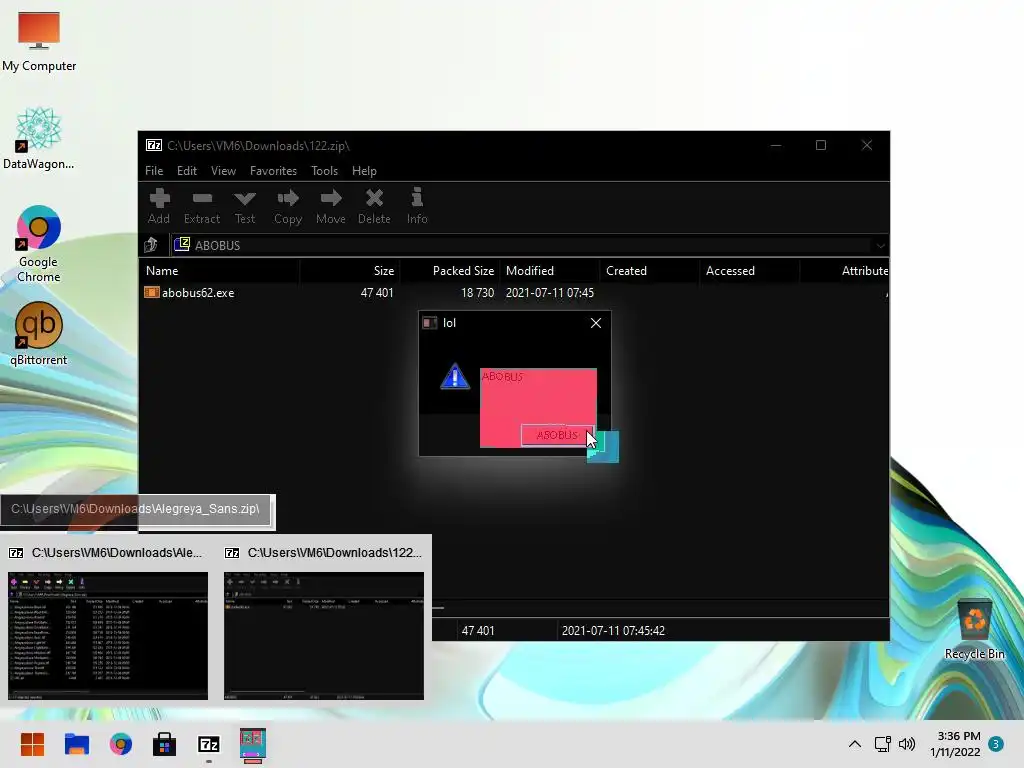Expand the address bar path dropdown
1024x768 pixels.
pyautogui.click(x=880, y=246)
